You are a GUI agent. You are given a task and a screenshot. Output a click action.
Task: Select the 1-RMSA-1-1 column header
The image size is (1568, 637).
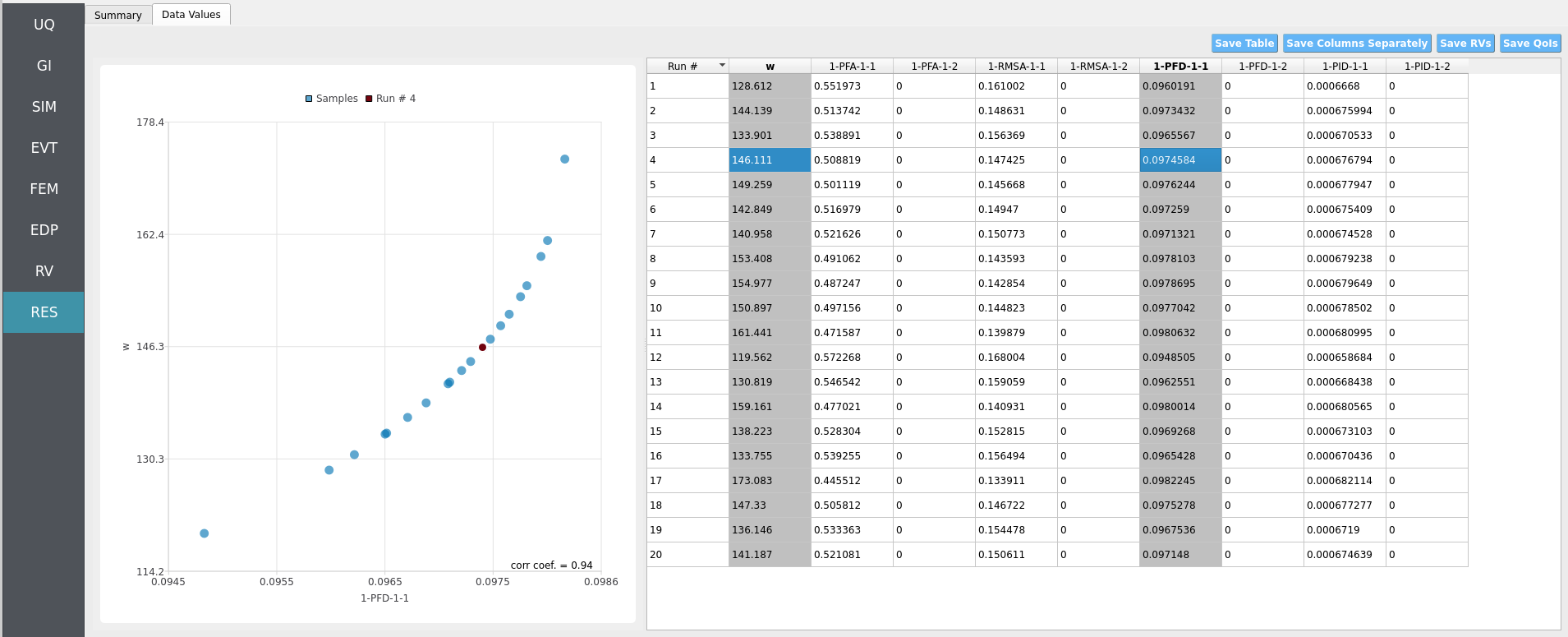pyautogui.click(x=1016, y=66)
